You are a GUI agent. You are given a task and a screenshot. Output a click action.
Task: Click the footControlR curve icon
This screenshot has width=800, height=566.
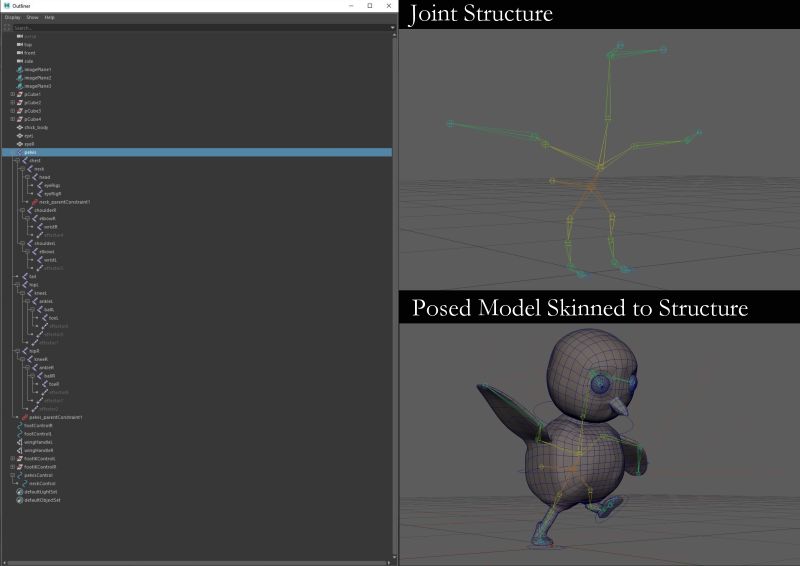(20, 426)
